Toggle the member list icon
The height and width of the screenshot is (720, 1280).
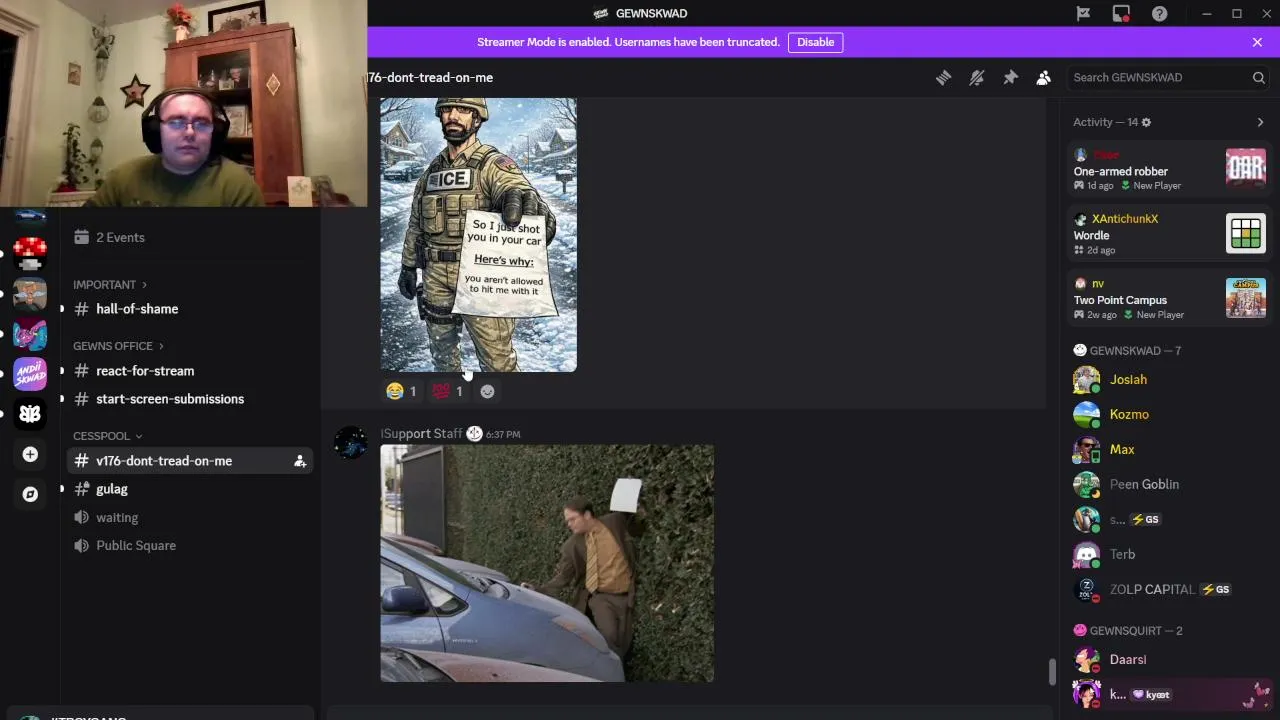1043,77
